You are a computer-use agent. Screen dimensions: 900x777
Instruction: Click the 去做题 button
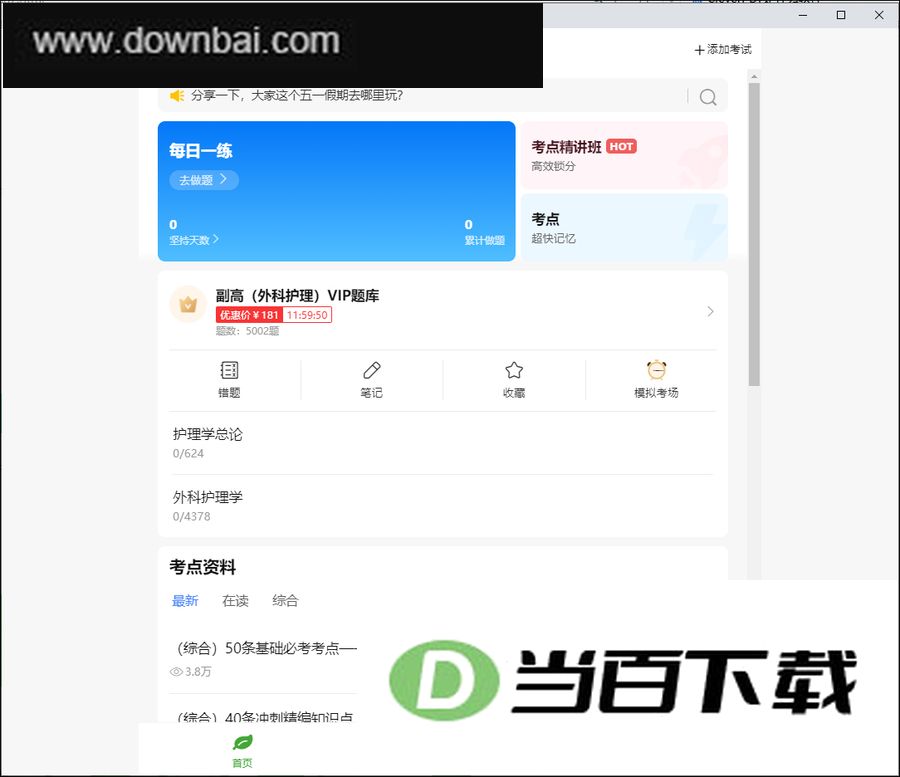(204, 180)
